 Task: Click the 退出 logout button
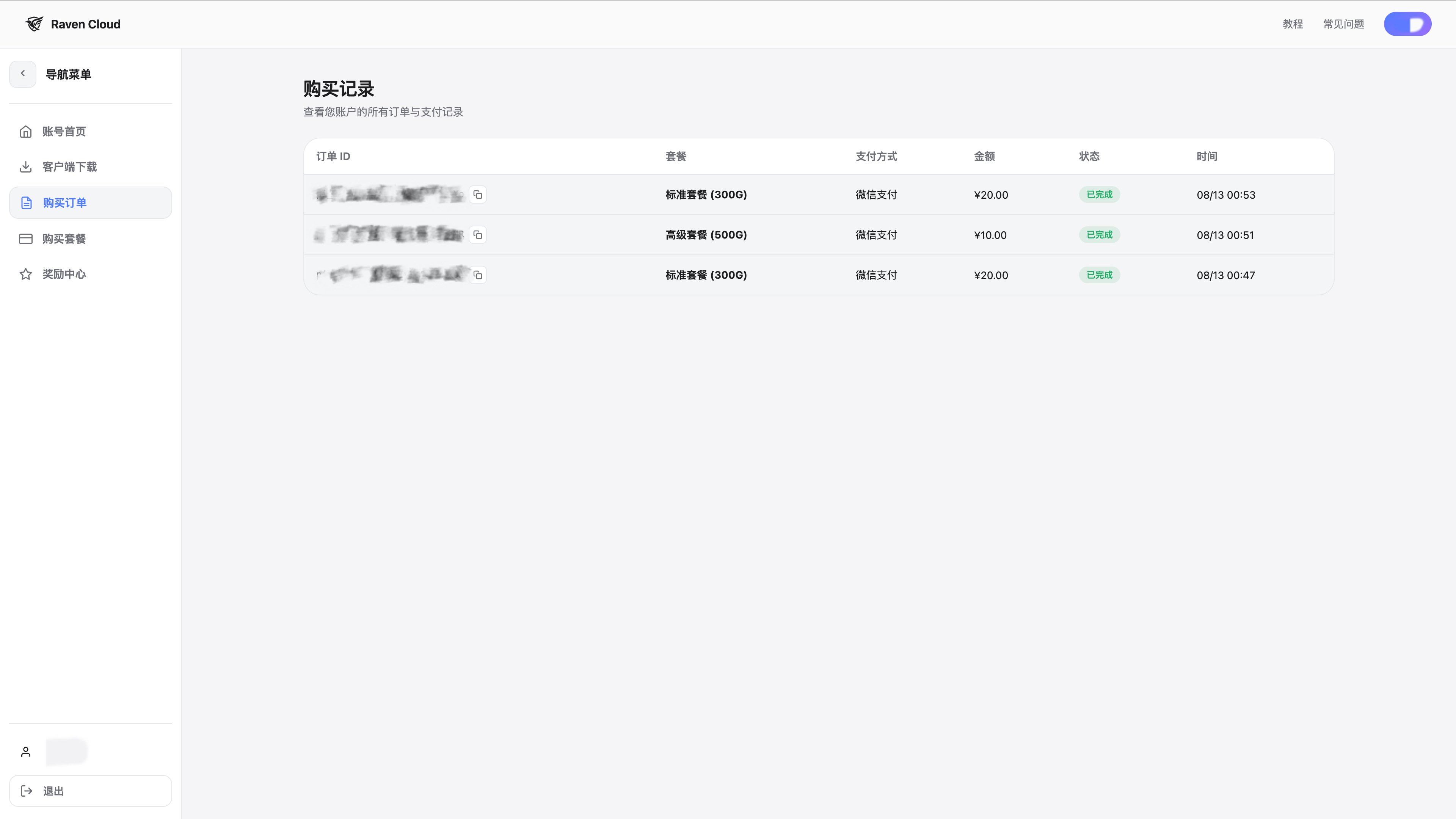(91, 791)
